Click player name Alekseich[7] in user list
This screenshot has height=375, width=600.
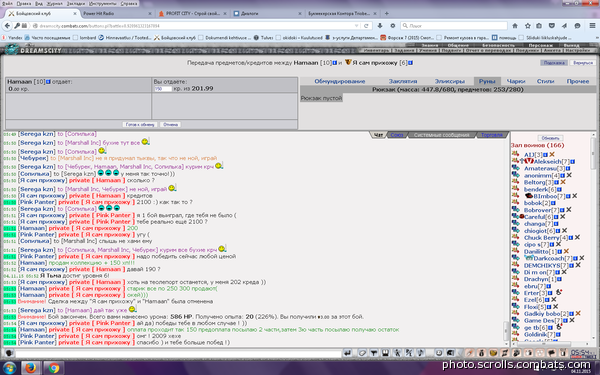(x=552, y=161)
